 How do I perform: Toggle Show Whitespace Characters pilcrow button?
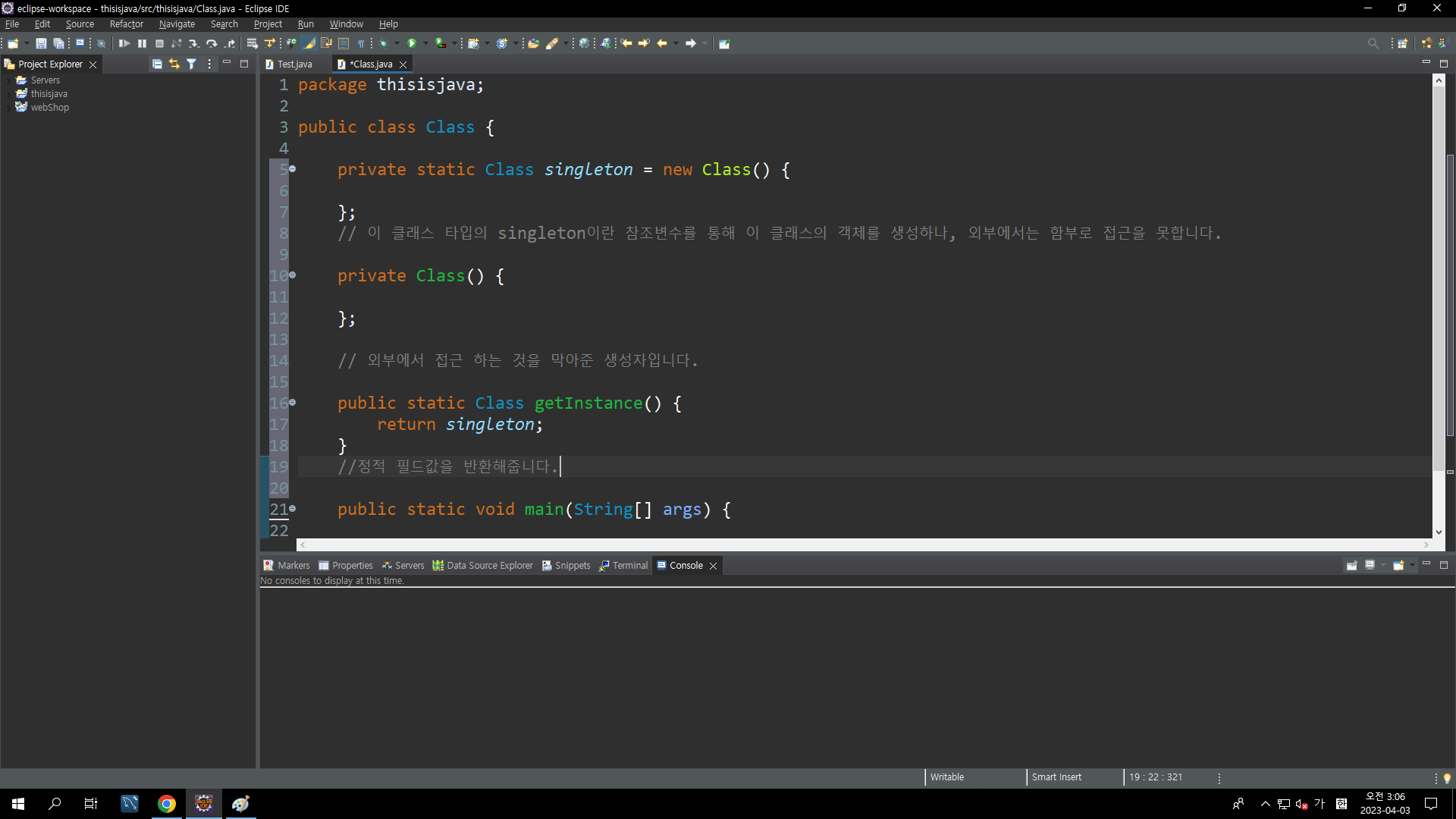(x=361, y=44)
